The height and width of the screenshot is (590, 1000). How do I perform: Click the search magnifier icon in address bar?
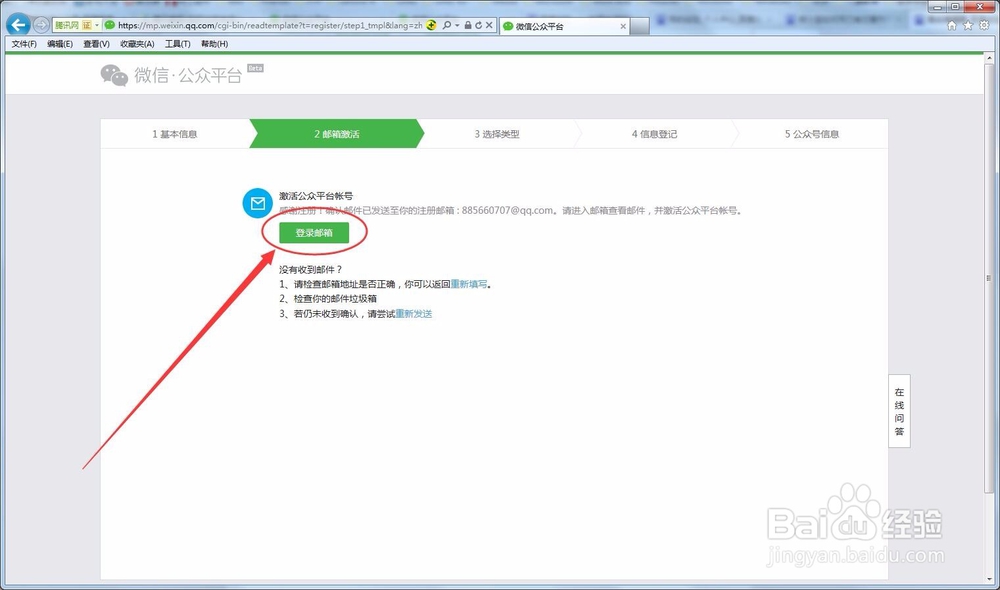coord(446,26)
